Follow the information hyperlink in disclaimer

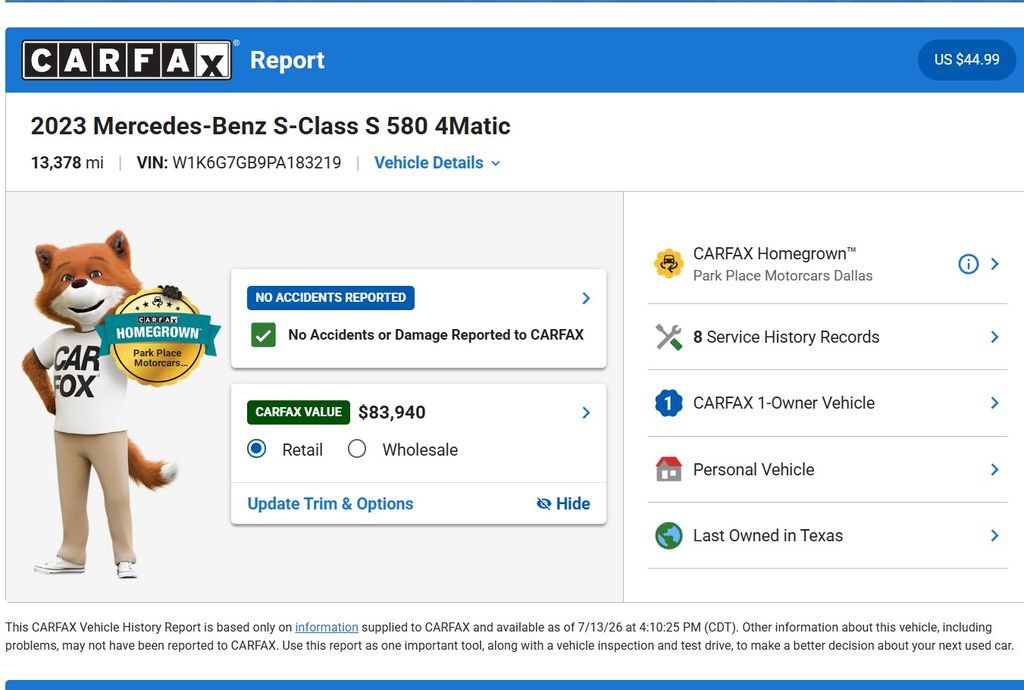[327, 627]
